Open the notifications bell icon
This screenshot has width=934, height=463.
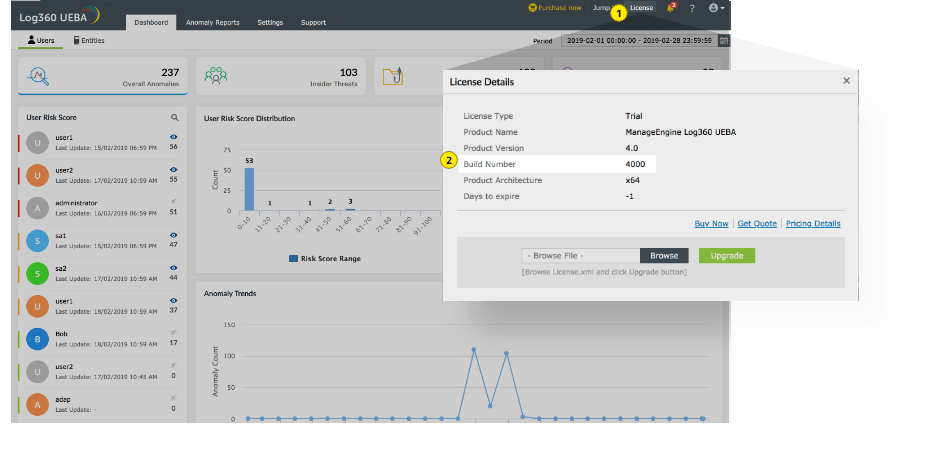coord(671,8)
